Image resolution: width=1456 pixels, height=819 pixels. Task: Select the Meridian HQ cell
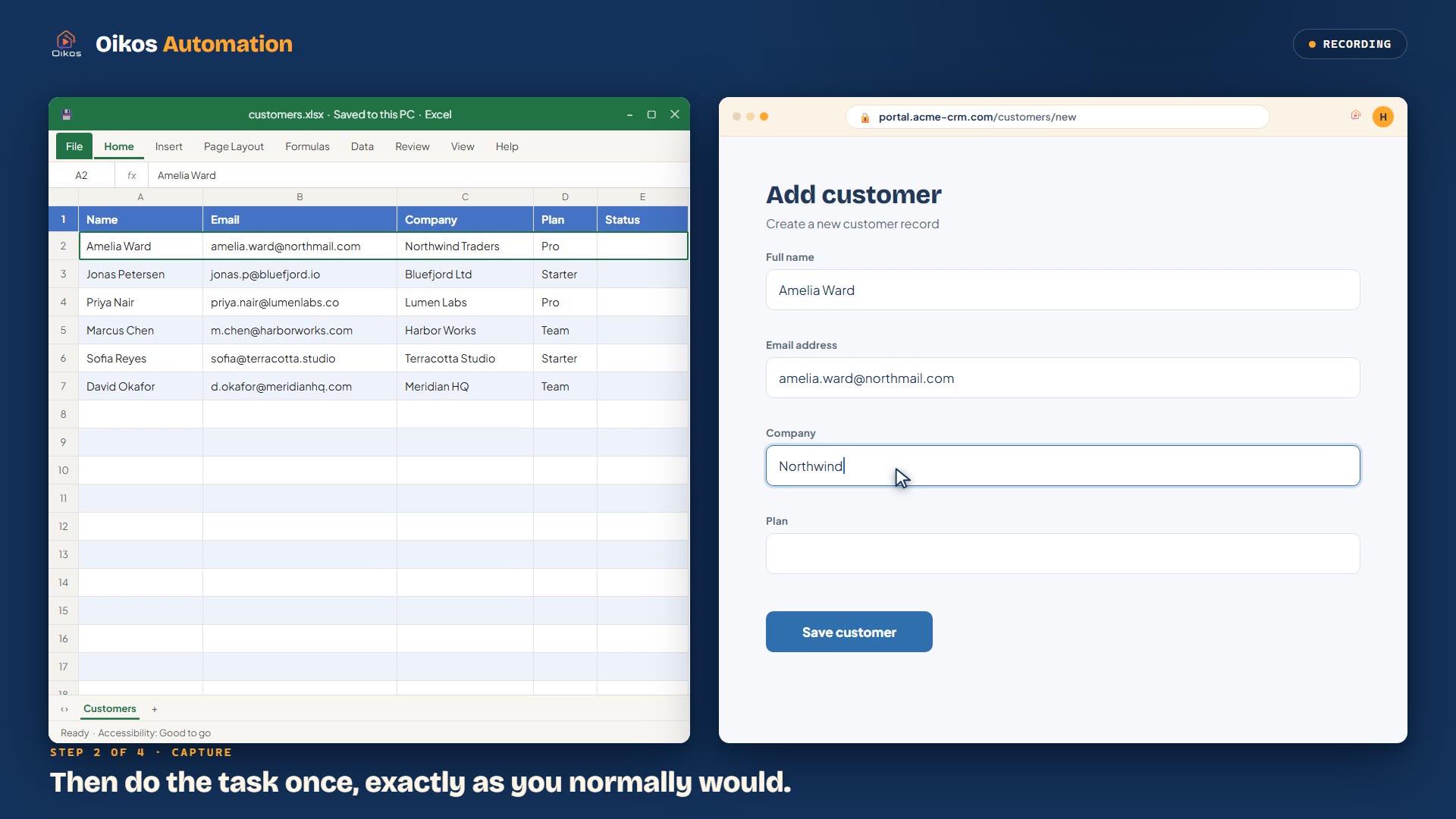(465, 386)
